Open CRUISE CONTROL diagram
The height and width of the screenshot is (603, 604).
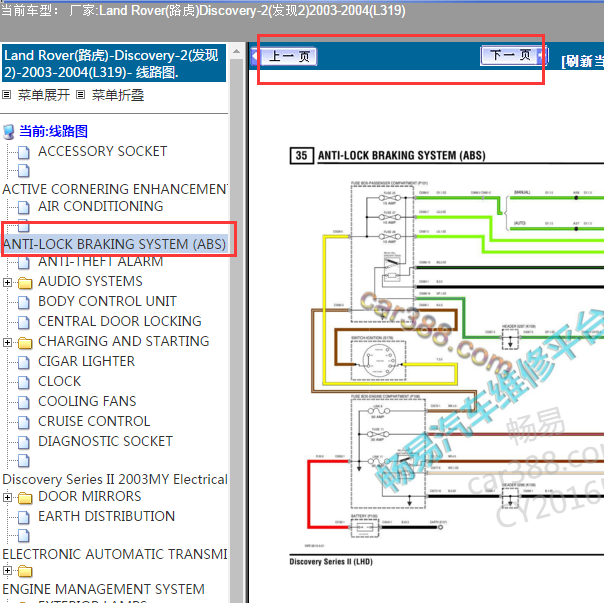[94, 421]
